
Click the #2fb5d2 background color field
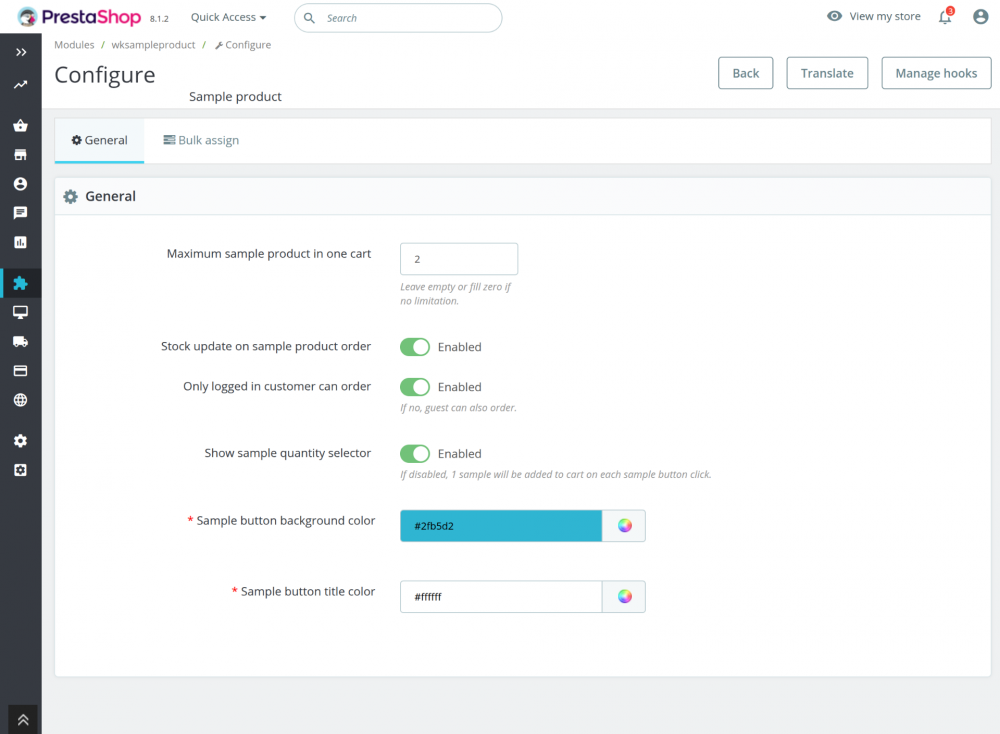(x=501, y=526)
